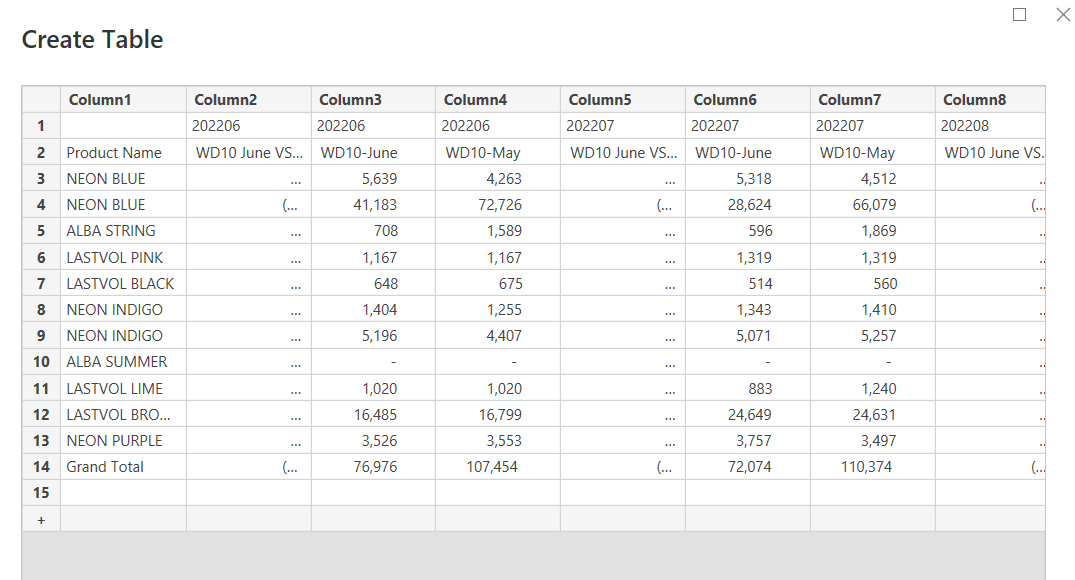Viewport: 1075px width, 580px height.
Task: Select the Column1 header
Action: (x=123, y=99)
